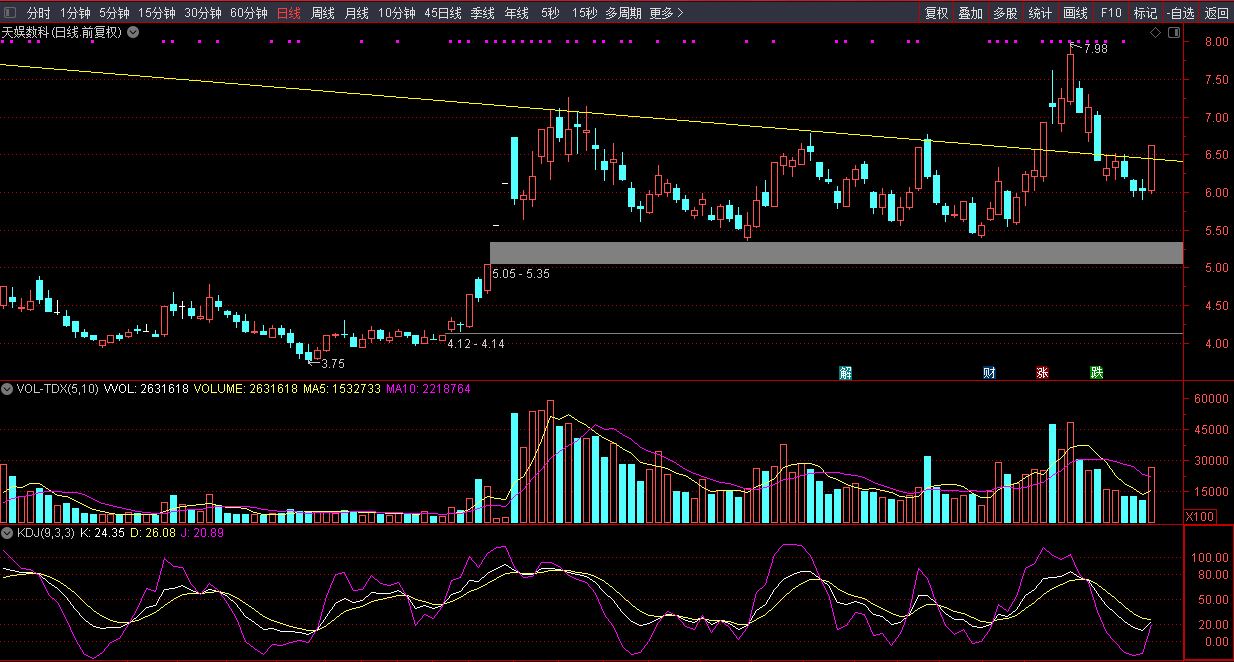The height and width of the screenshot is (662, 1234).
Task: Toggle the side panel icon near price axis
Action: click(x=1173, y=33)
